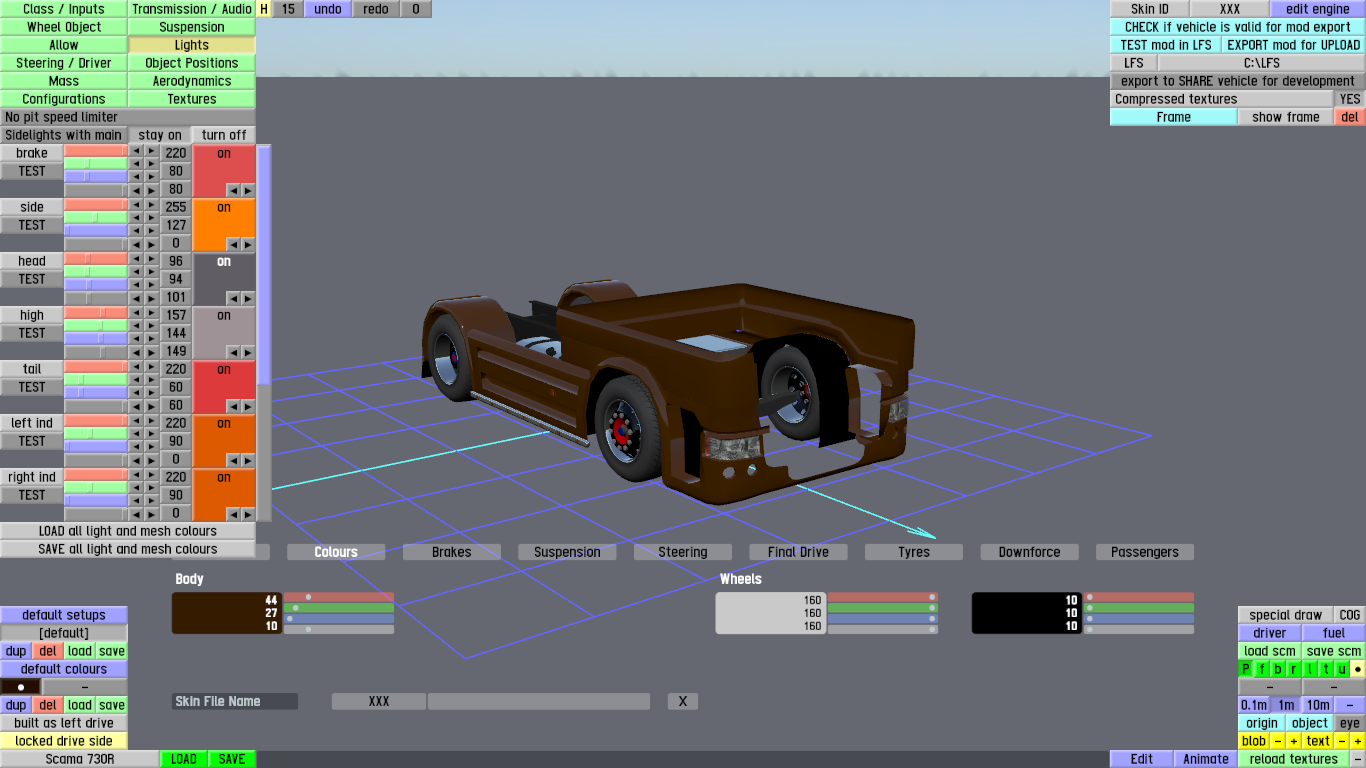
Task: Click the show frame button
Action: pos(1286,117)
